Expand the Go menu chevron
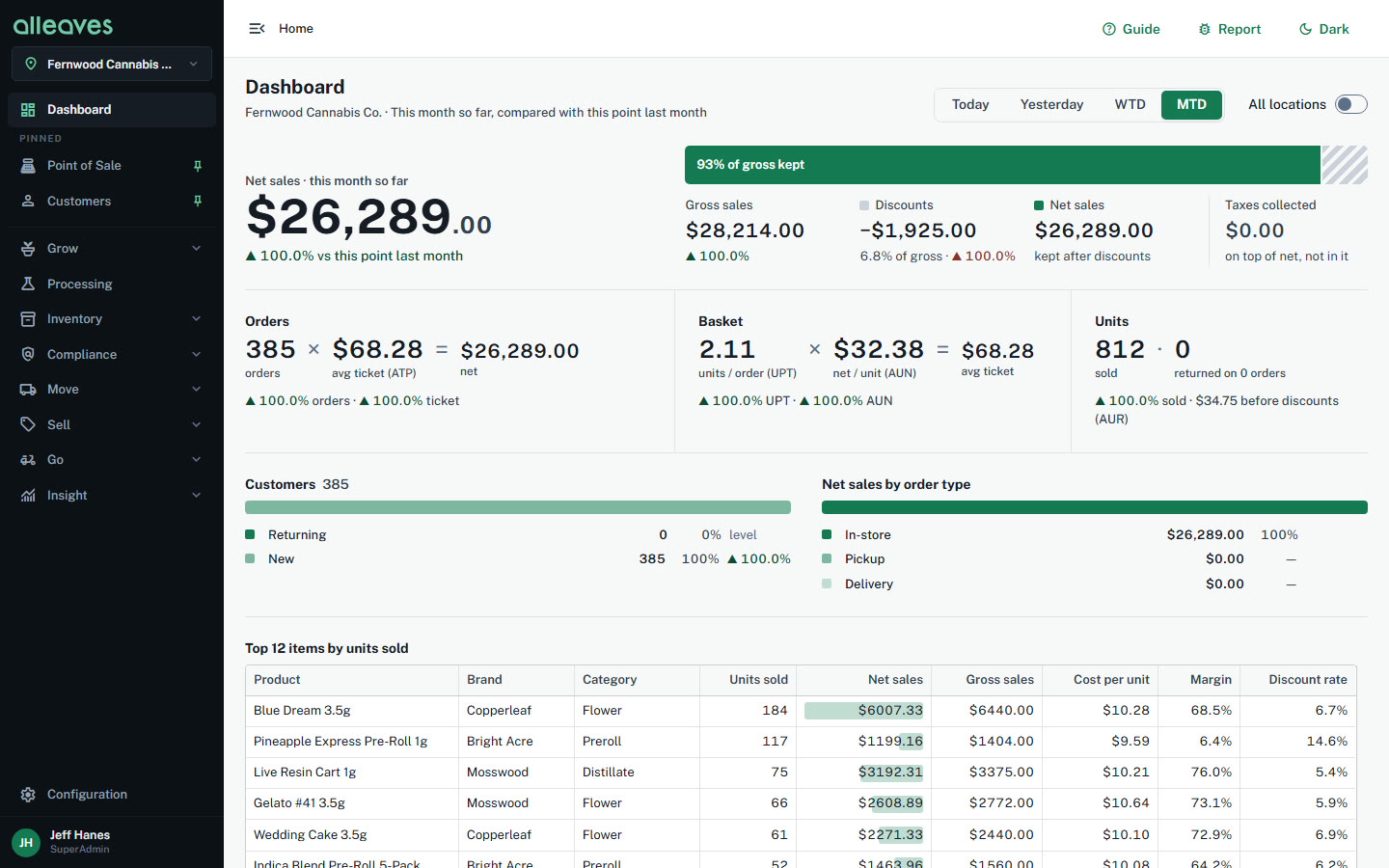Image resolution: width=1389 pixels, height=868 pixels. click(x=197, y=460)
